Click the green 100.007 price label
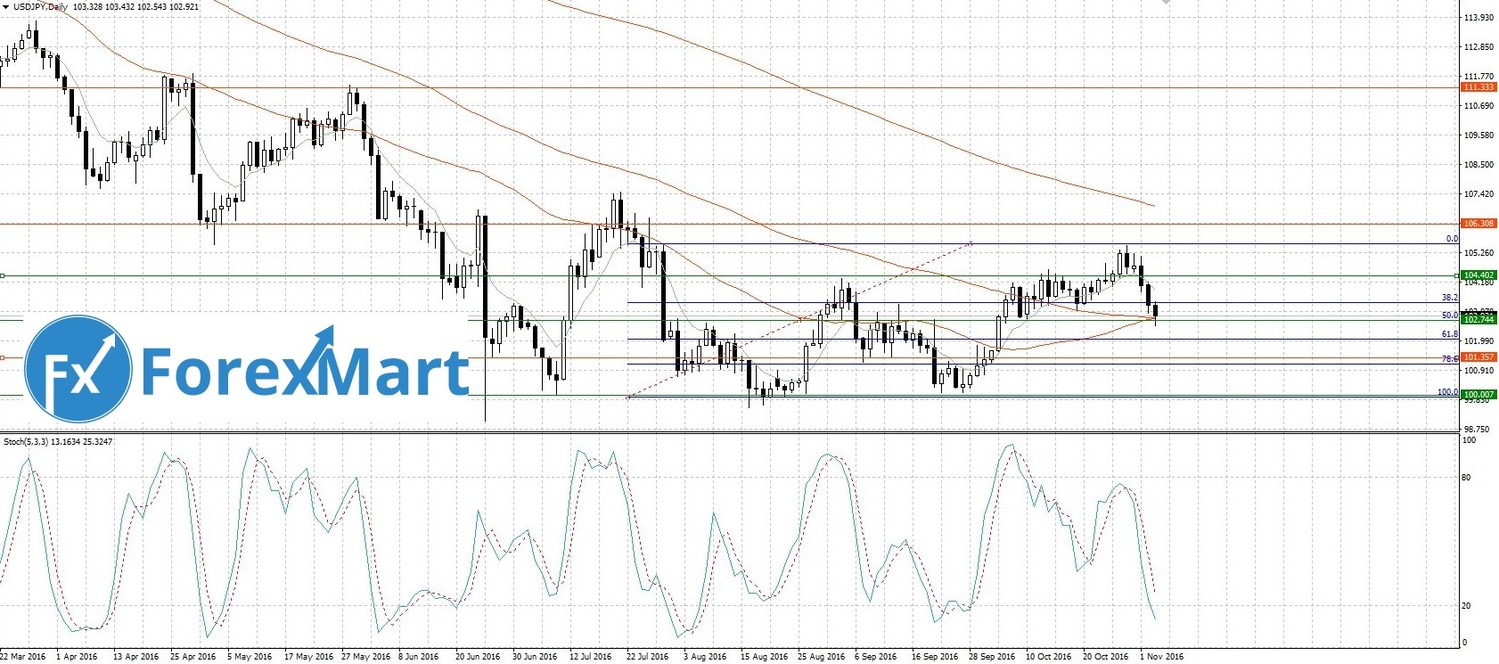 point(1477,396)
